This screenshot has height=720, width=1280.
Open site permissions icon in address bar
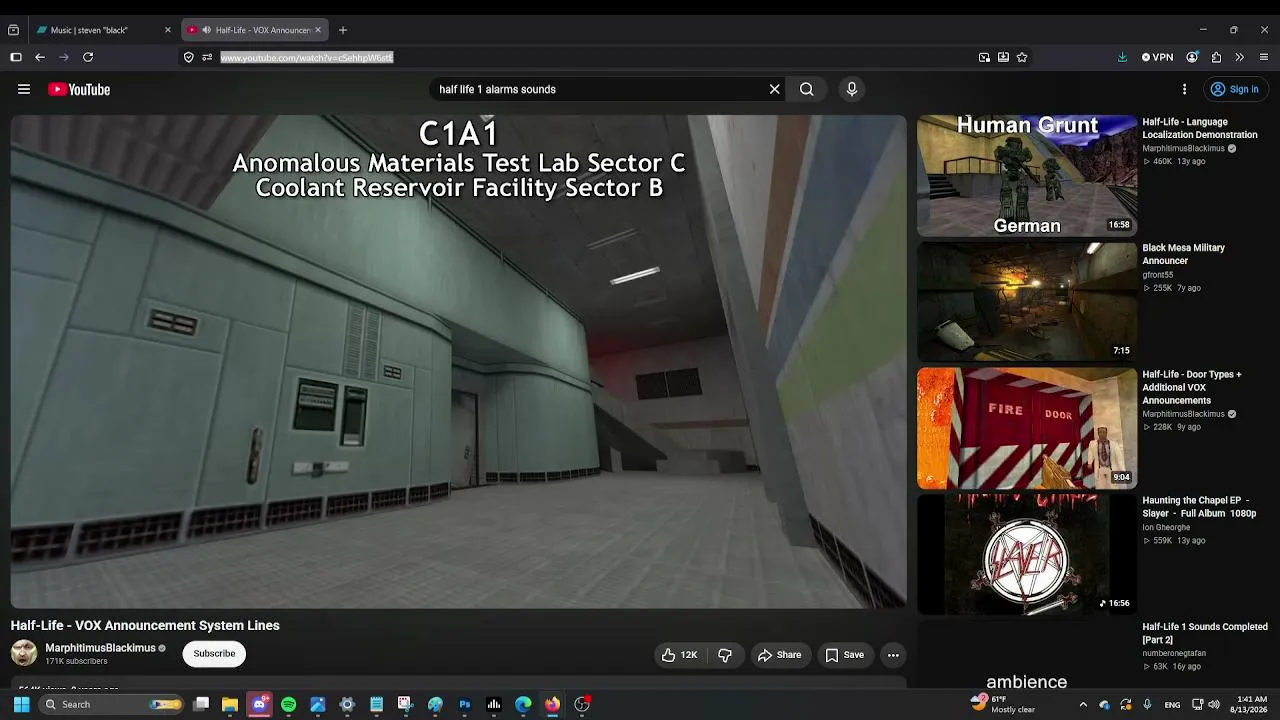[x=207, y=57]
